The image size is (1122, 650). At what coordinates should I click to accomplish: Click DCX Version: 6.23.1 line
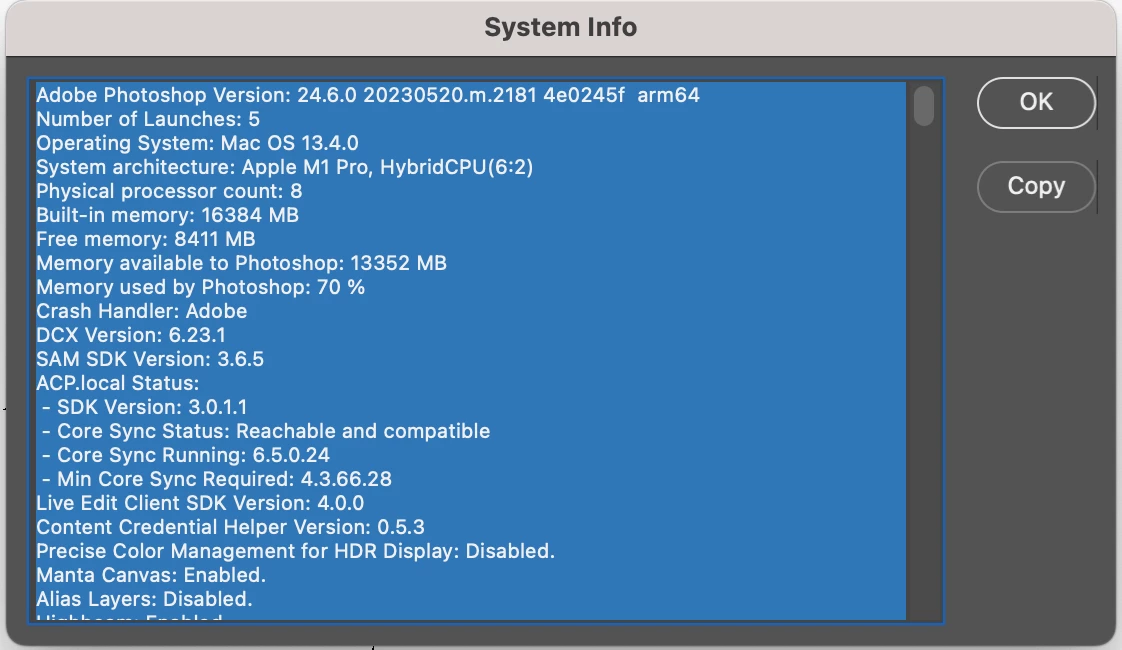tap(131, 335)
